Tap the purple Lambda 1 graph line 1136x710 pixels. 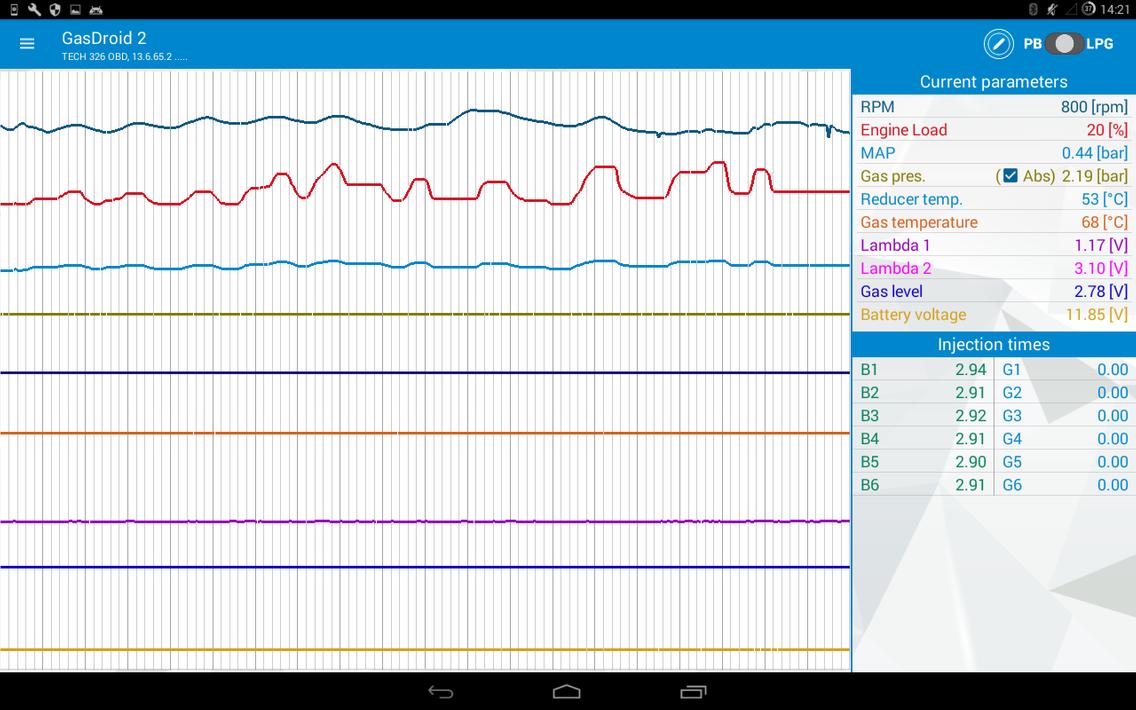click(425, 522)
